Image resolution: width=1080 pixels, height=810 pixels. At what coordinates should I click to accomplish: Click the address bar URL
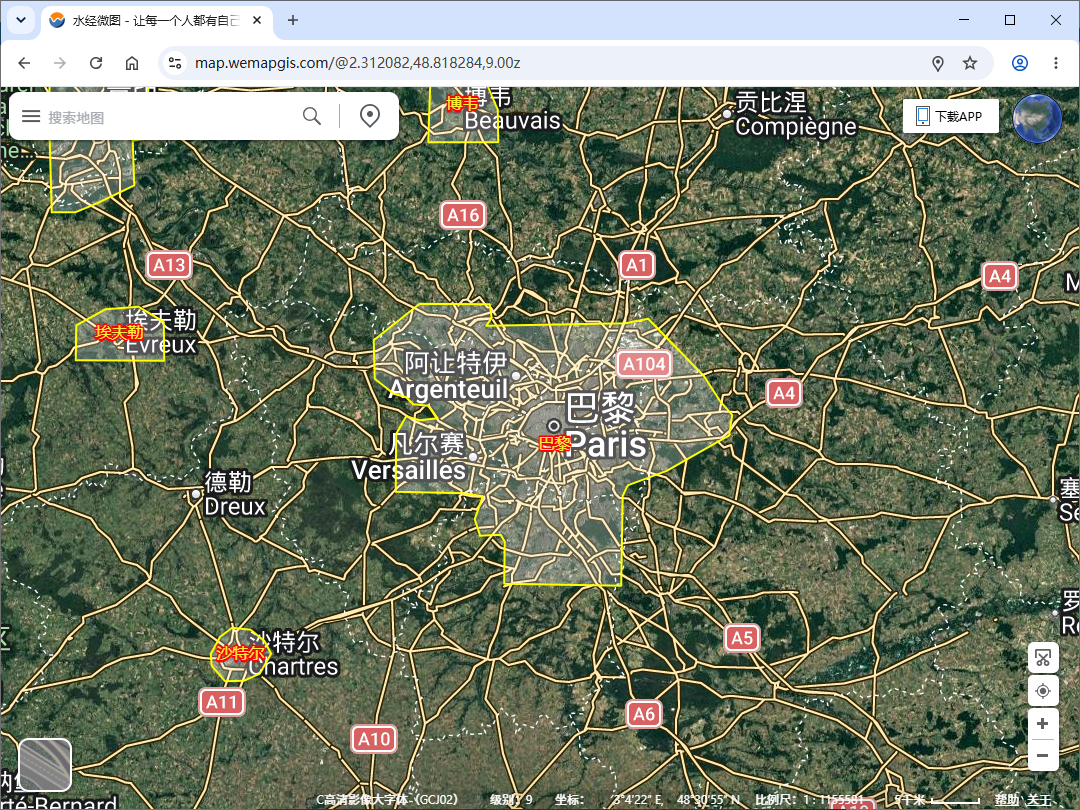(x=357, y=63)
